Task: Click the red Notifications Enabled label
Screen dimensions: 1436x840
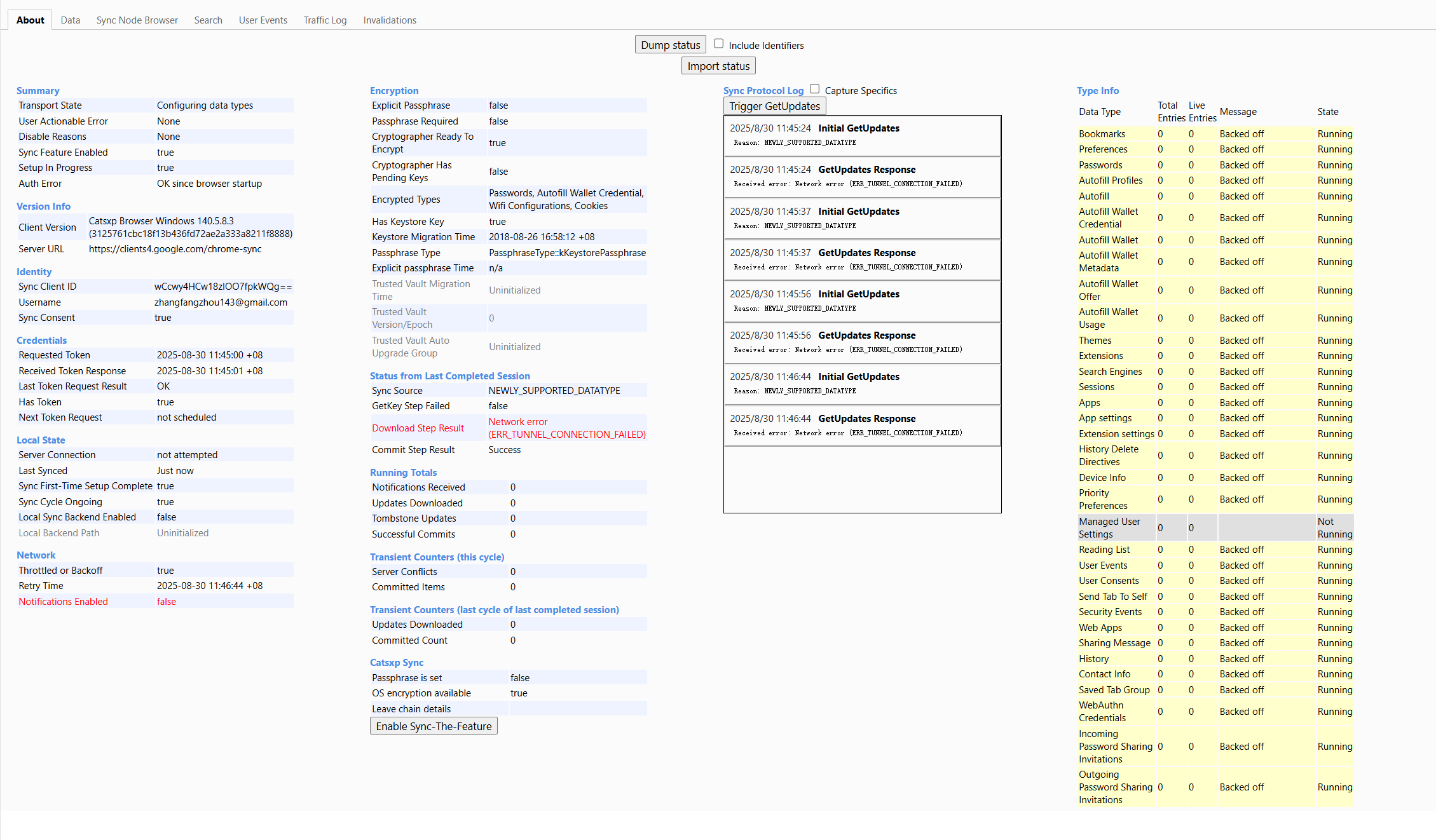Action: (x=63, y=602)
